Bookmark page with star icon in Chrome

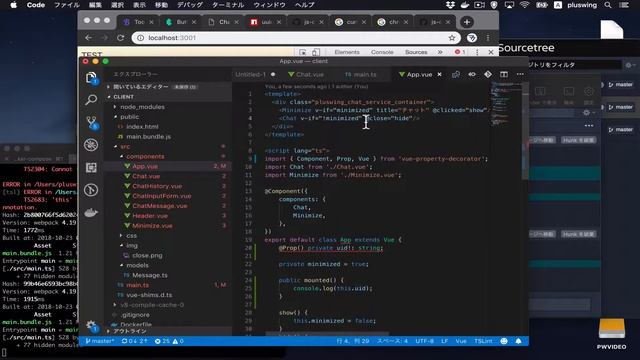click(452, 38)
